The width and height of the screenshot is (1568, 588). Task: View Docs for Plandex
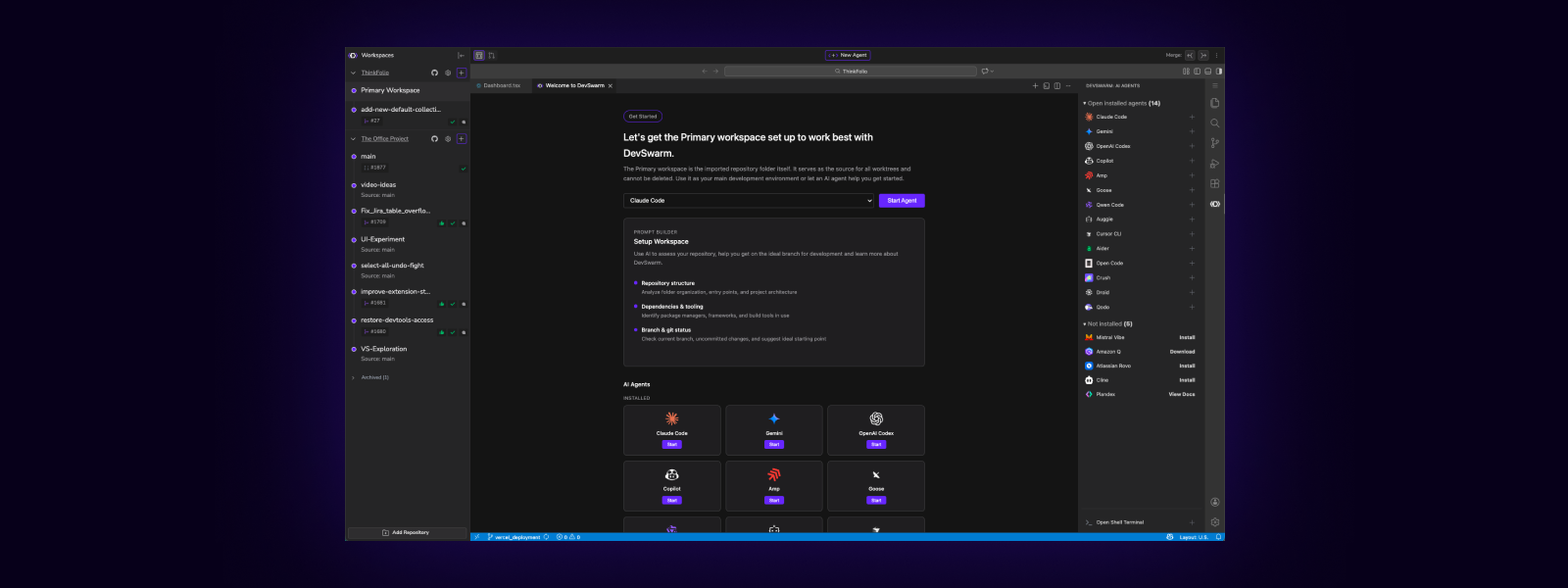tap(1182, 394)
